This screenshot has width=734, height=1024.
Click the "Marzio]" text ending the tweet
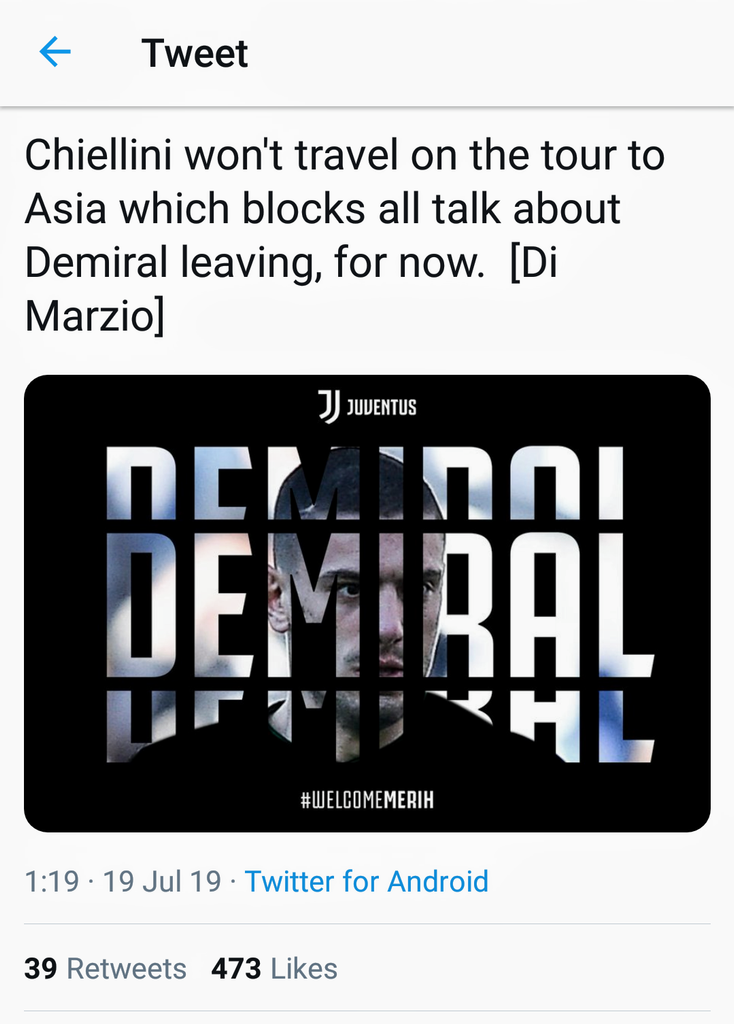[93, 315]
